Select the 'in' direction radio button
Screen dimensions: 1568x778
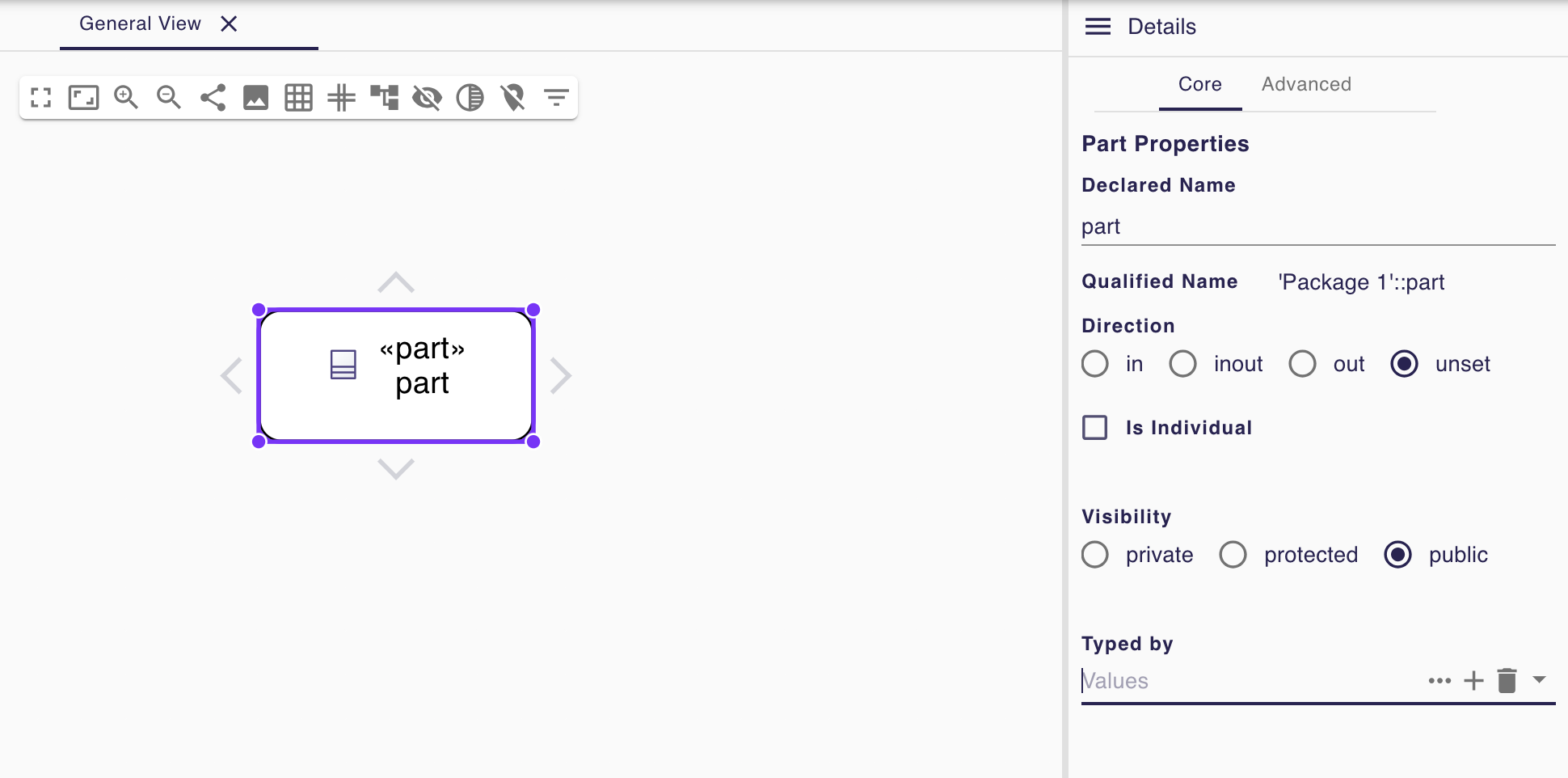[1095, 364]
